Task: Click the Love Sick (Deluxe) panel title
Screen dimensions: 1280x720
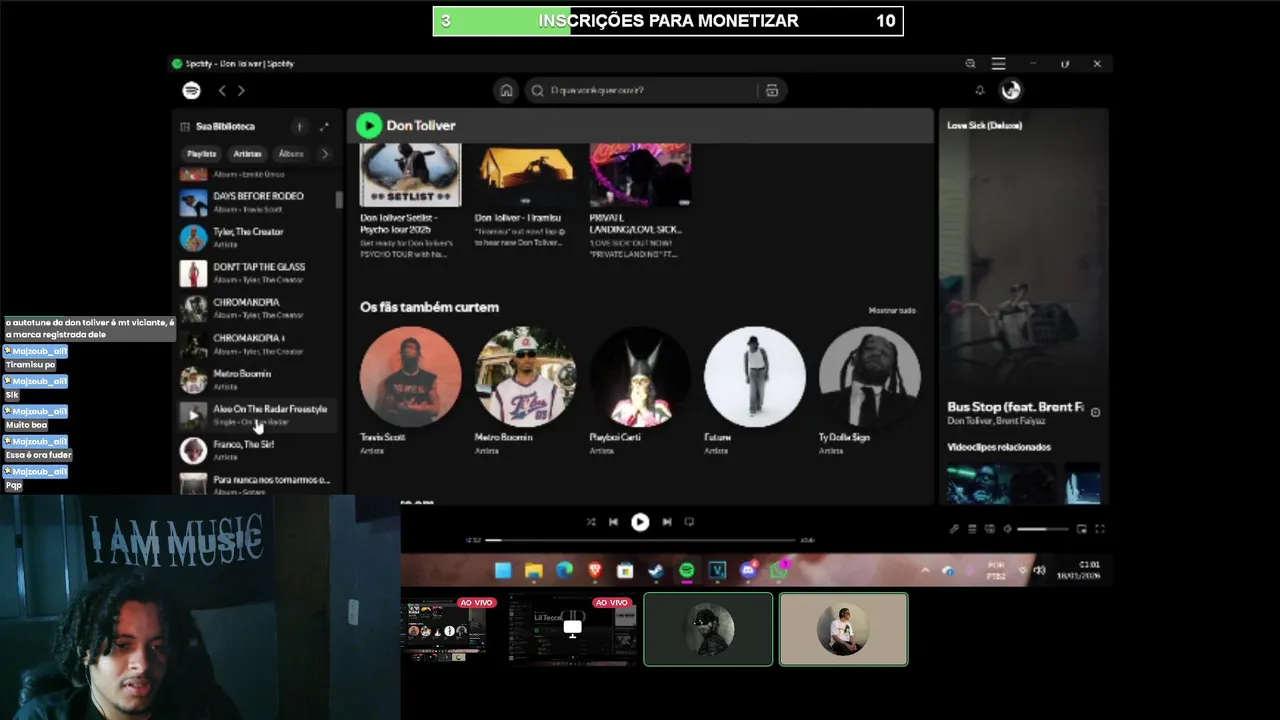Action: 984,125
